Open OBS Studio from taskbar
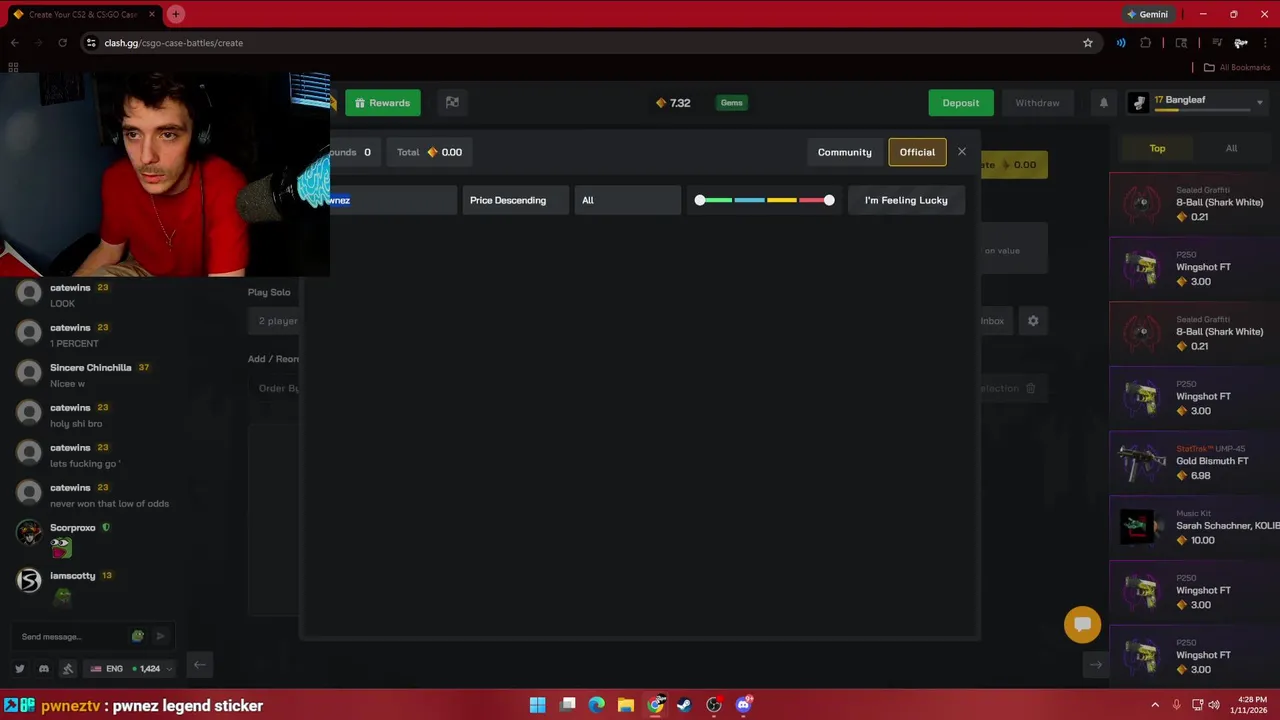The height and width of the screenshot is (720, 1280). point(714,705)
